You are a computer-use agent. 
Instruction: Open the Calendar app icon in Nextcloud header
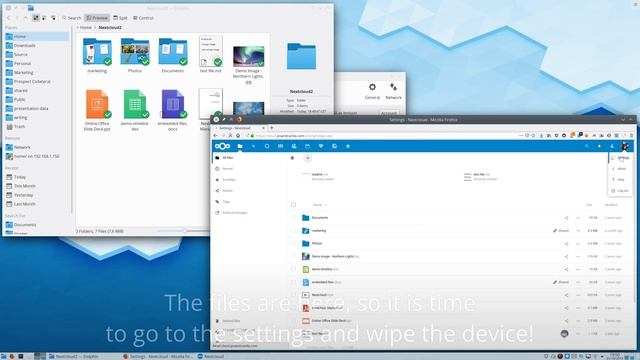pos(307,146)
